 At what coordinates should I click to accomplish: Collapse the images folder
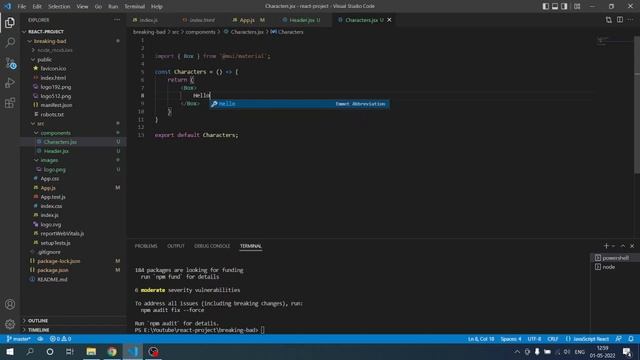tap(49, 160)
